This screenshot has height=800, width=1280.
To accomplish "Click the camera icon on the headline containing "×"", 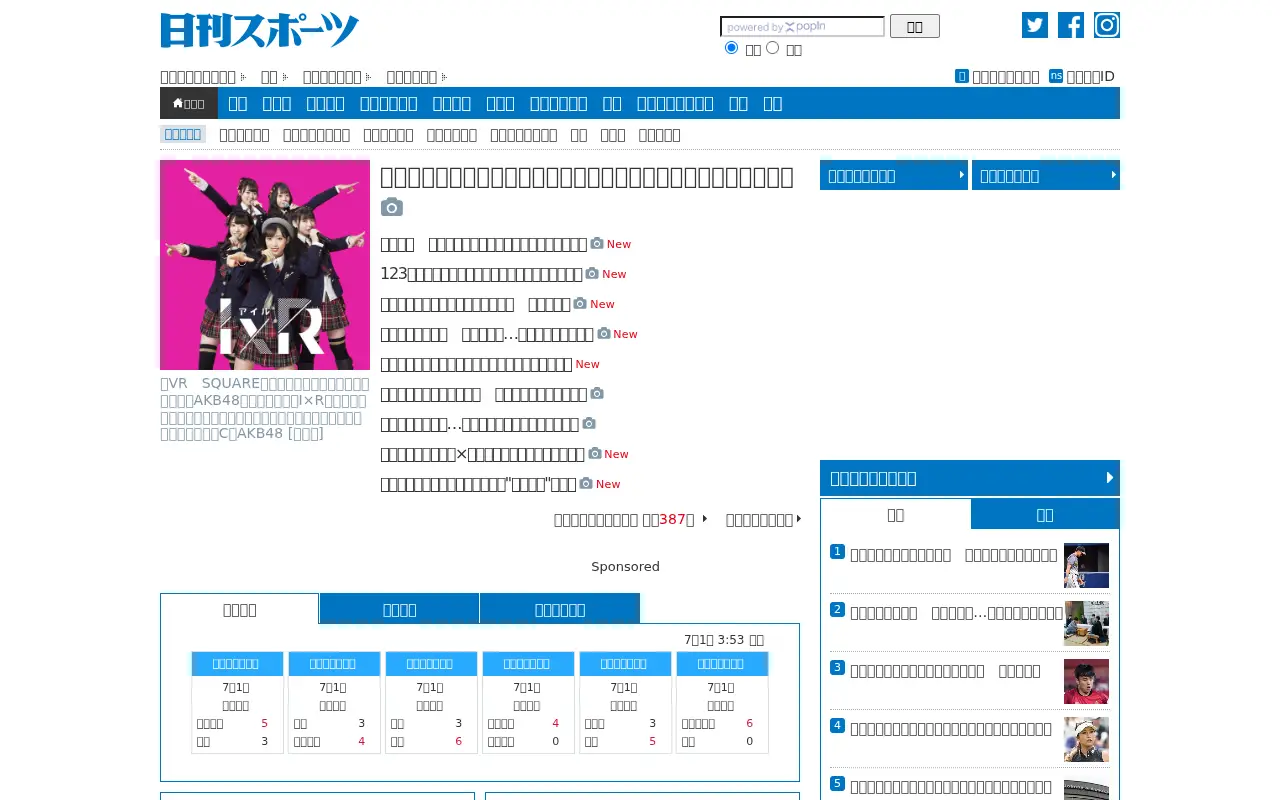I will [595, 453].
